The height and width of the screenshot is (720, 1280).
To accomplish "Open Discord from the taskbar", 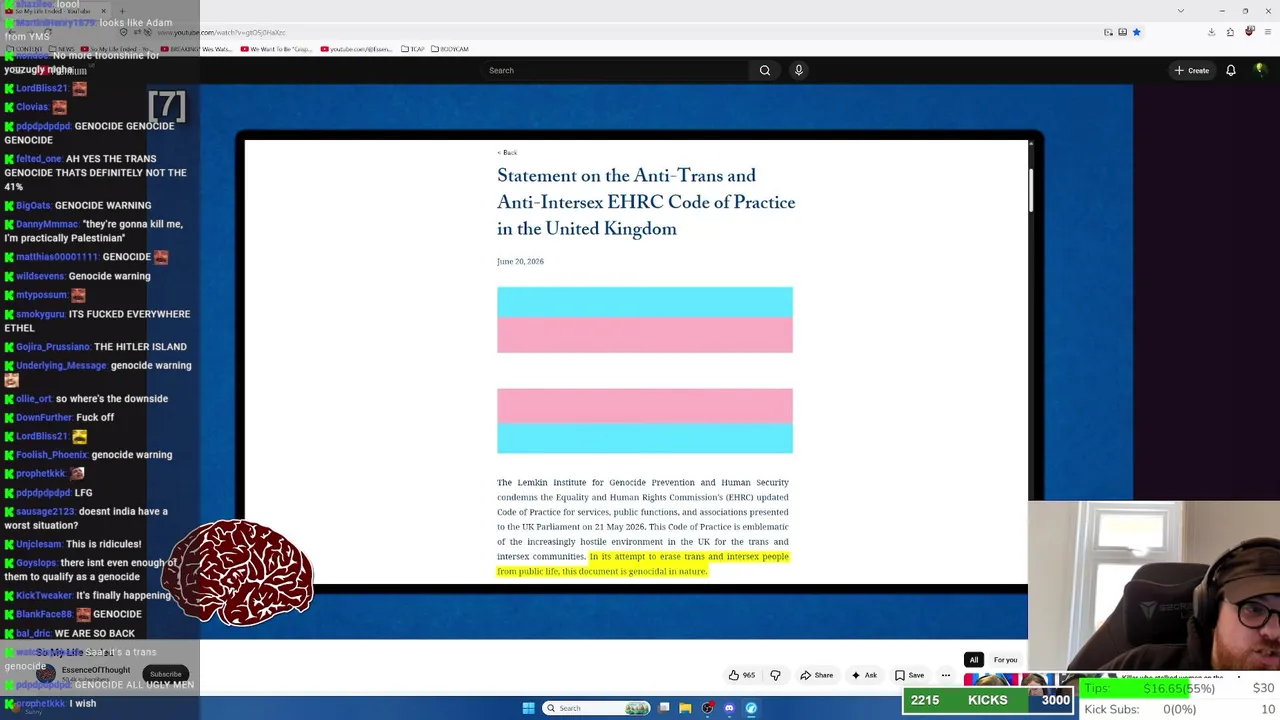I will click(729, 708).
